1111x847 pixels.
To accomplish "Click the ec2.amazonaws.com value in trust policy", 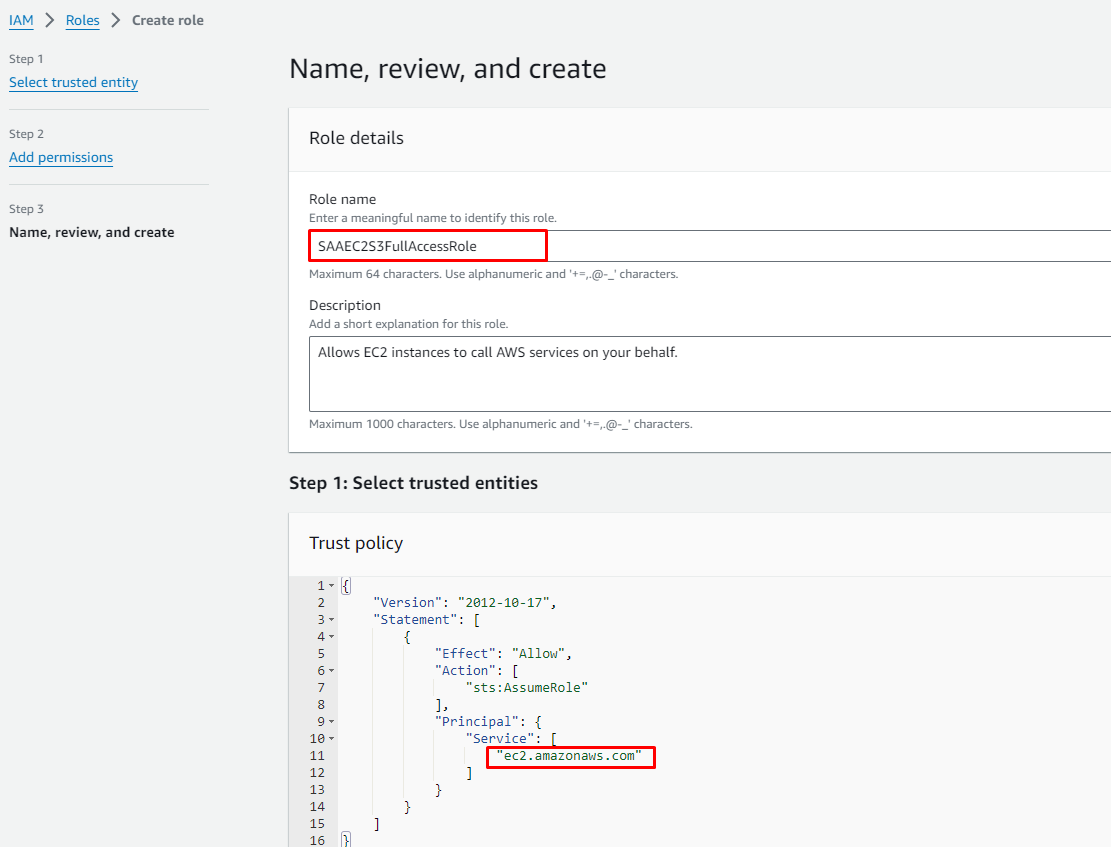I will 569,756.
